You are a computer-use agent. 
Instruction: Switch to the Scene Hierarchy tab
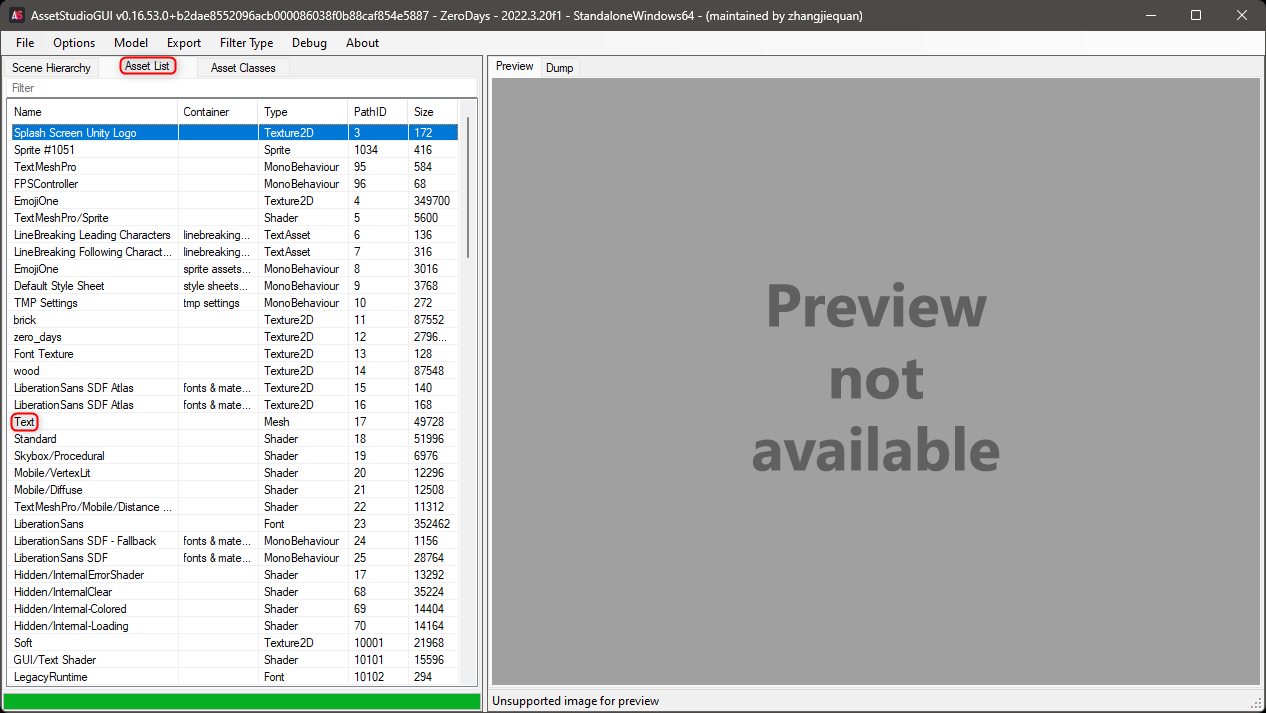point(50,67)
